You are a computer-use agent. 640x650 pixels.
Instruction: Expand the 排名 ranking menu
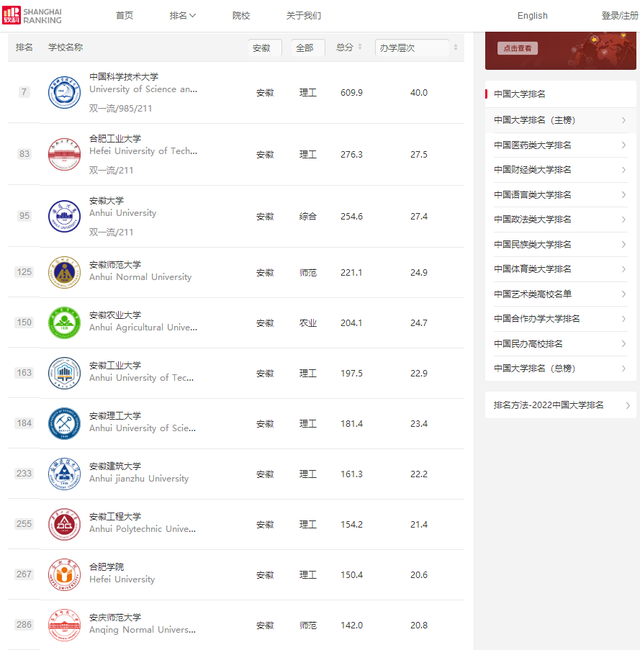(182, 16)
